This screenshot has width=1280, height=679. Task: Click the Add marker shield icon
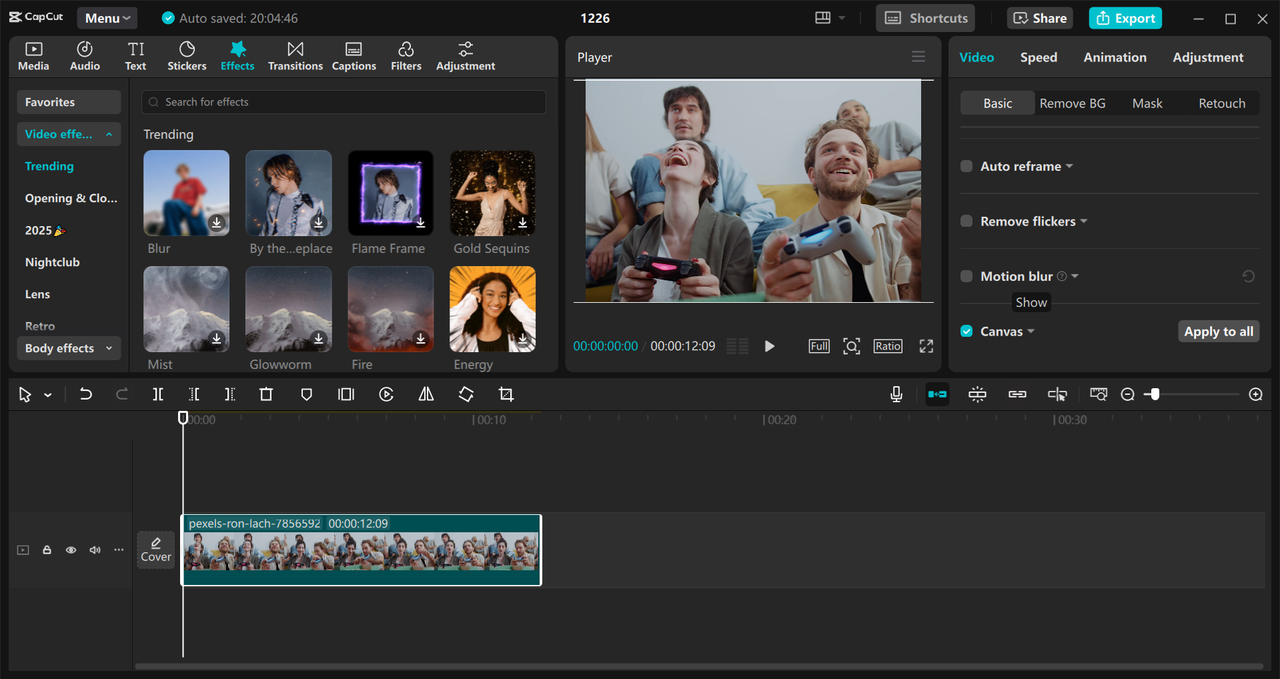[x=306, y=395]
